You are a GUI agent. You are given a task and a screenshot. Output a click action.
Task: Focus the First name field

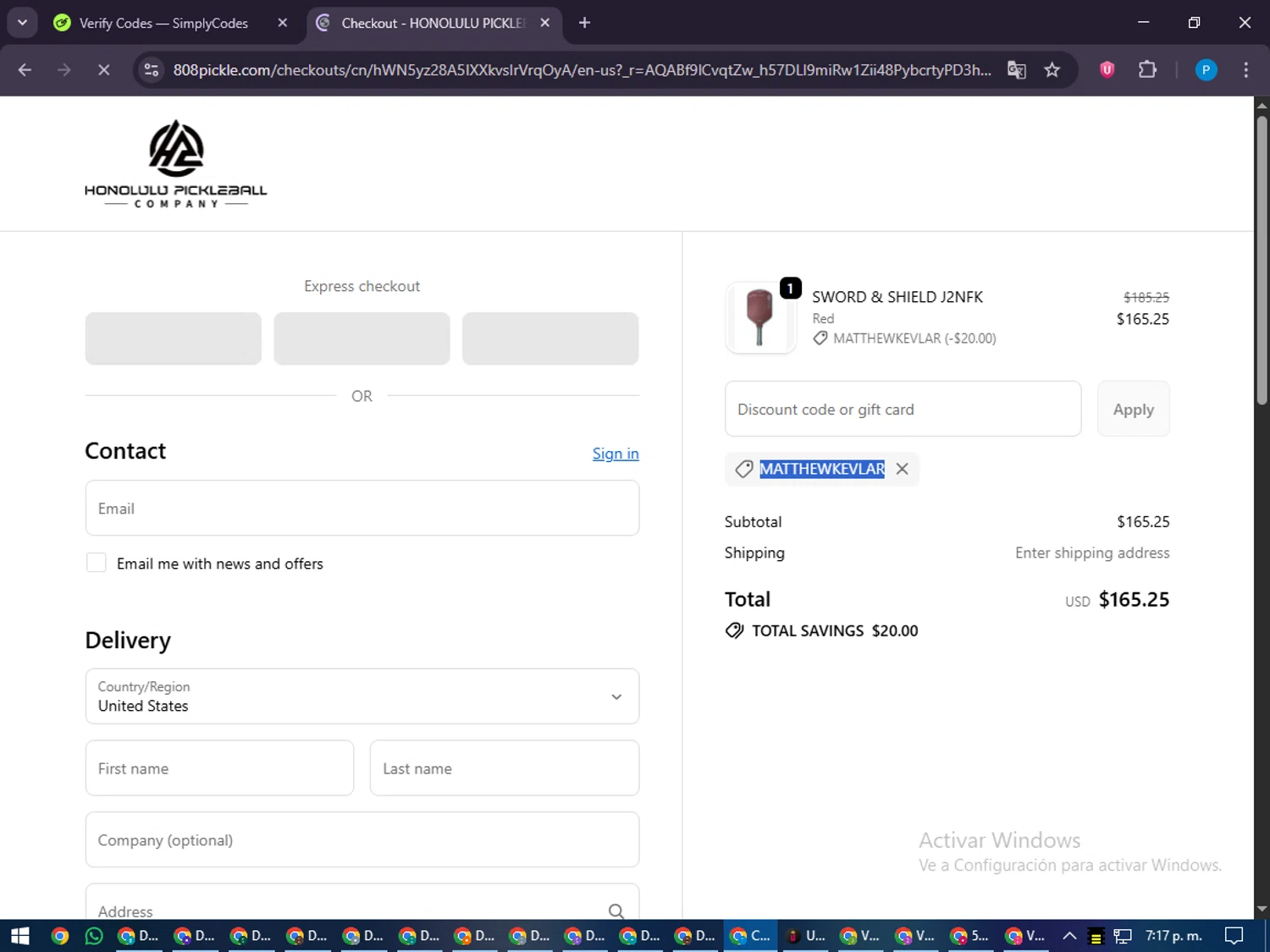click(x=219, y=768)
